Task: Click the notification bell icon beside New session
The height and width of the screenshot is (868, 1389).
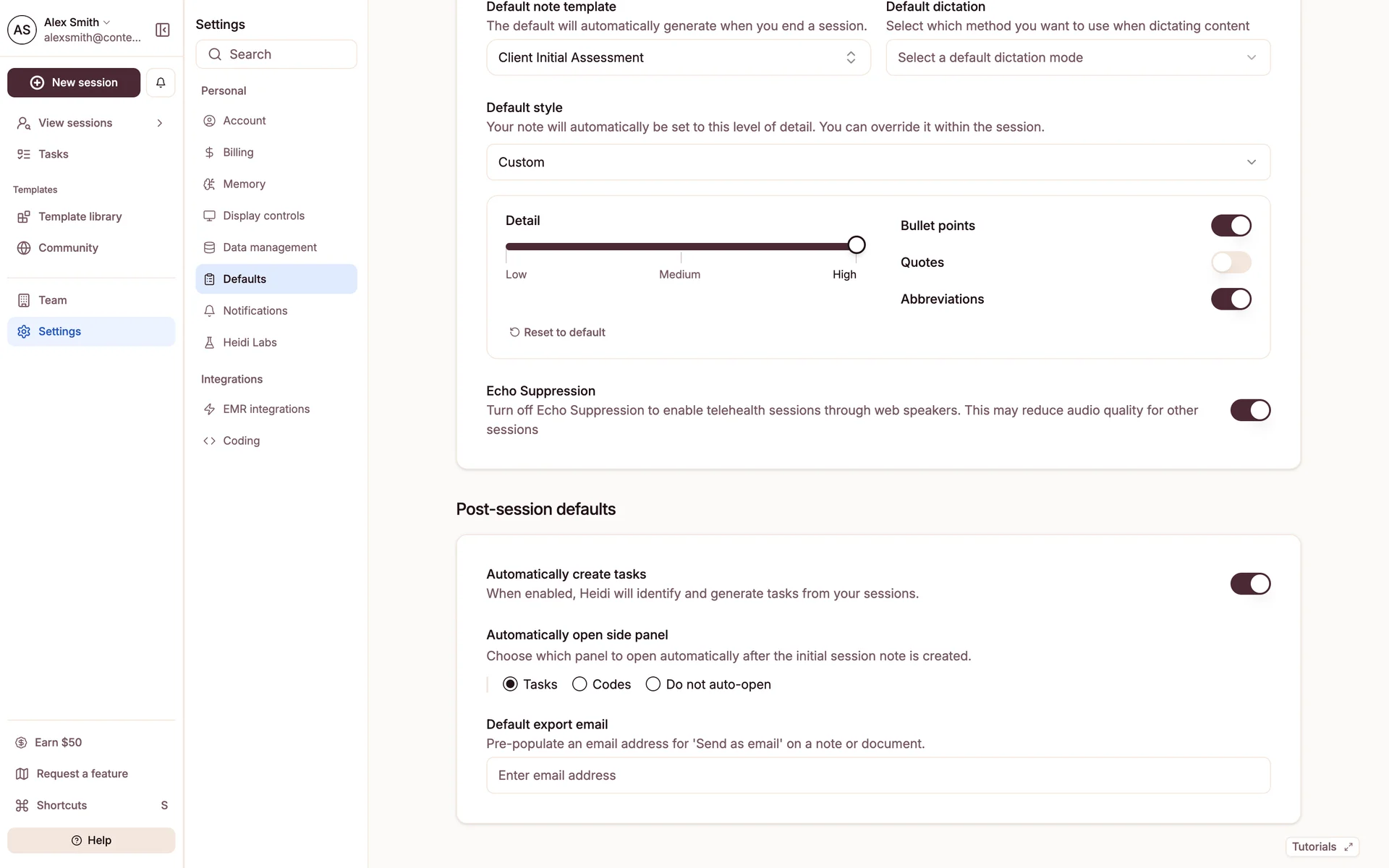Action: tap(161, 82)
